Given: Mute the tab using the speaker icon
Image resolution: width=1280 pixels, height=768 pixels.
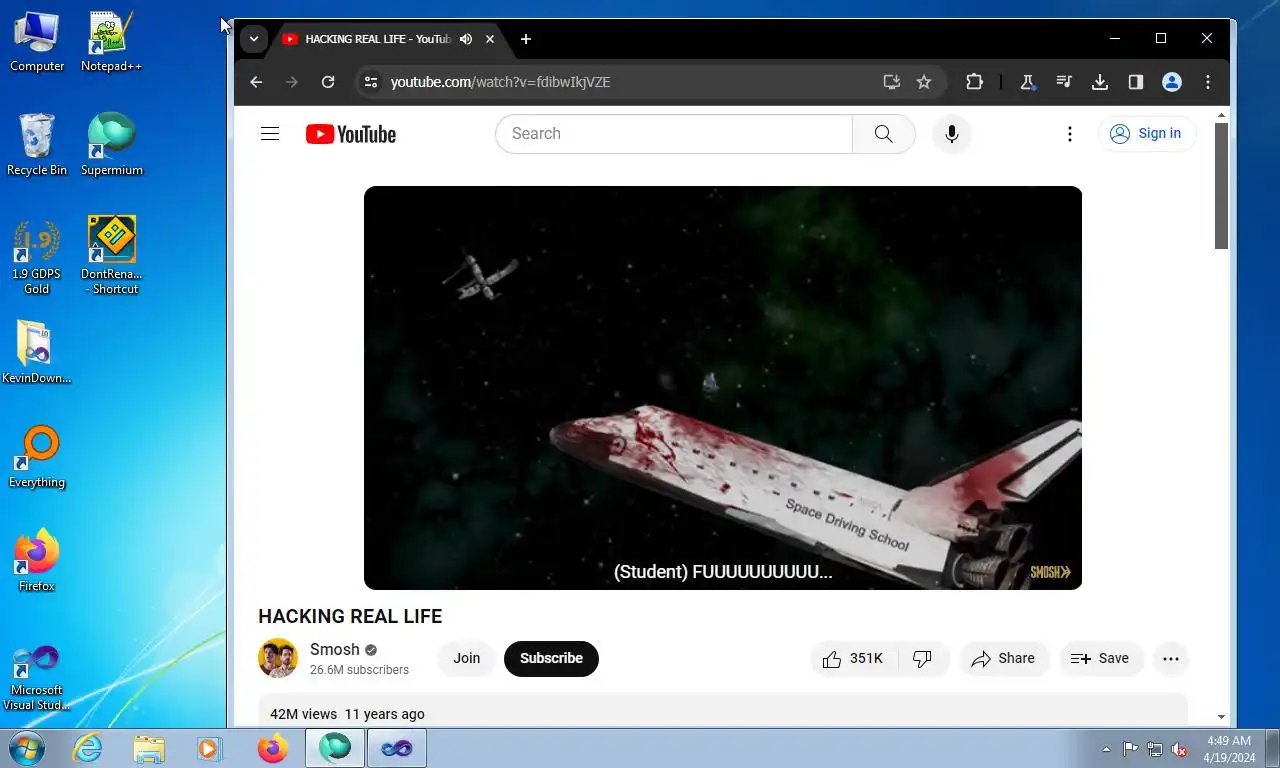Looking at the screenshot, I should click(x=466, y=39).
